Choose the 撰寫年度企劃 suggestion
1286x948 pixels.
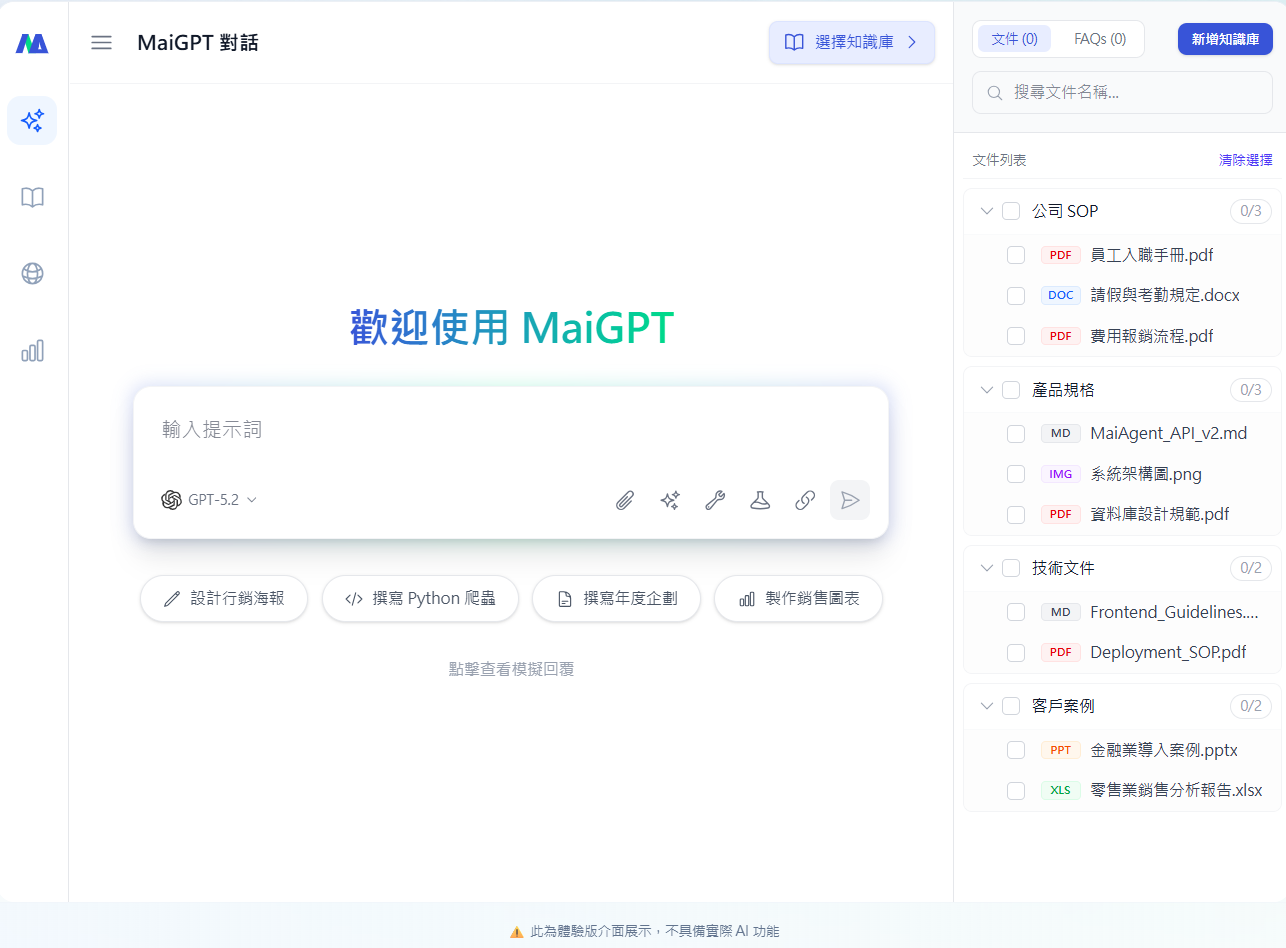click(x=616, y=598)
